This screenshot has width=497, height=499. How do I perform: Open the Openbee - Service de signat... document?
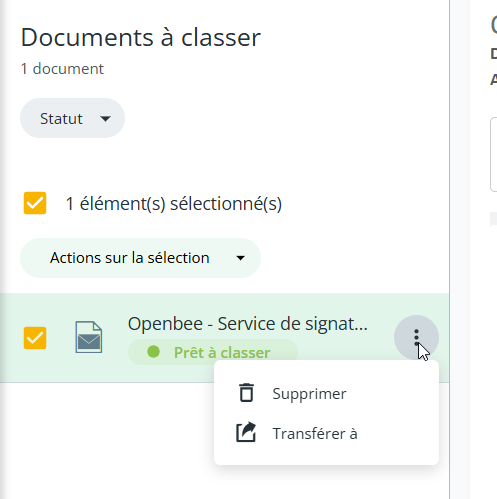click(x=248, y=323)
